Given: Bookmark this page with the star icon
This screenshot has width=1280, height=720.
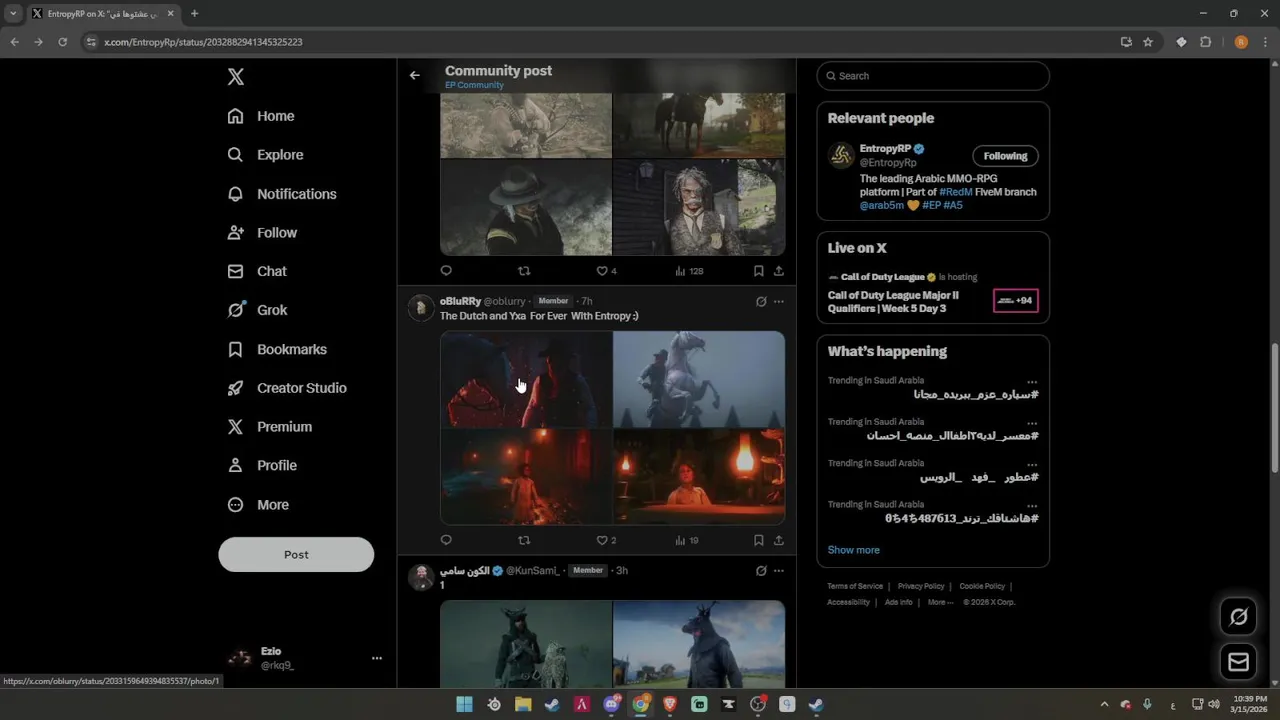Looking at the screenshot, I should pos(1148,42).
